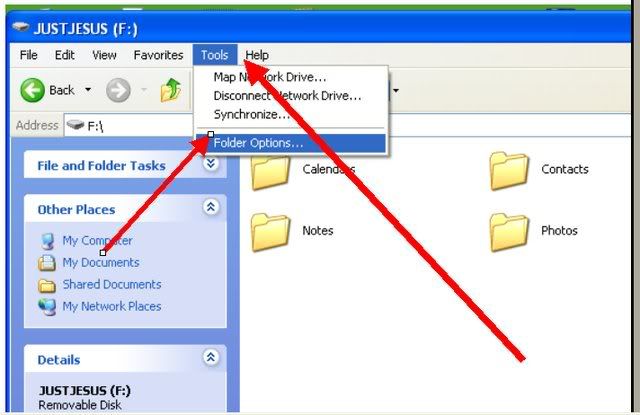The width and height of the screenshot is (640, 415).
Task: Select the Contacts folder icon
Action: [509, 171]
